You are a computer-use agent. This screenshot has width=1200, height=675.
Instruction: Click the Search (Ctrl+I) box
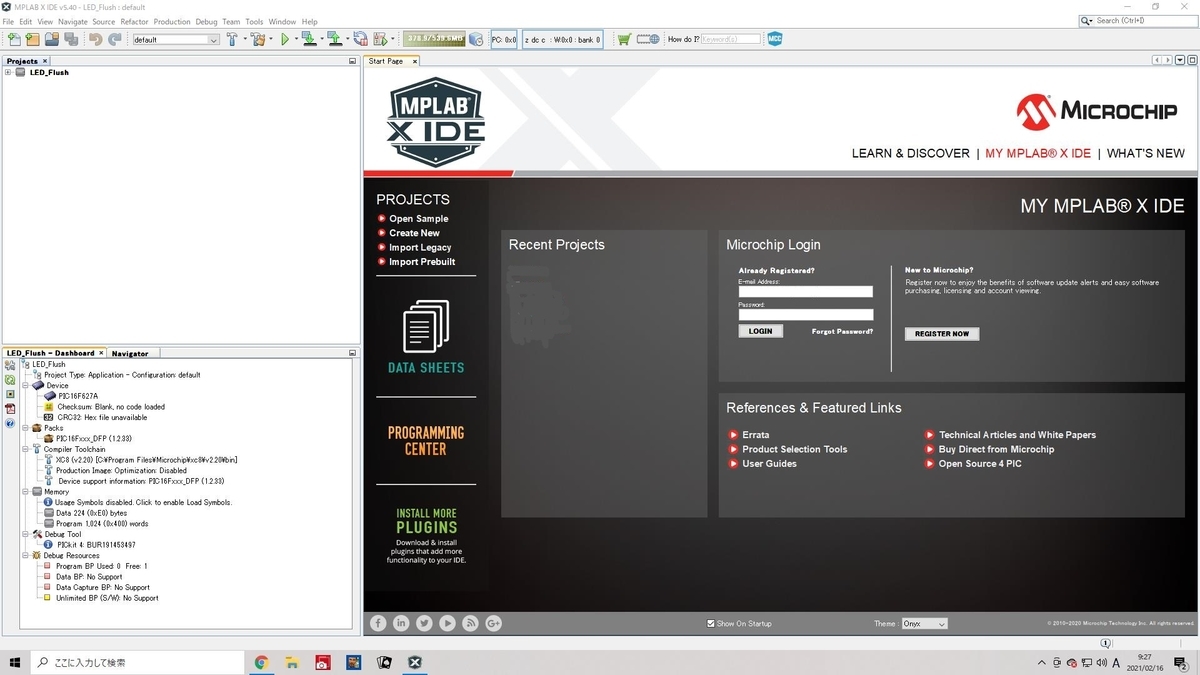tap(1138, 20)
